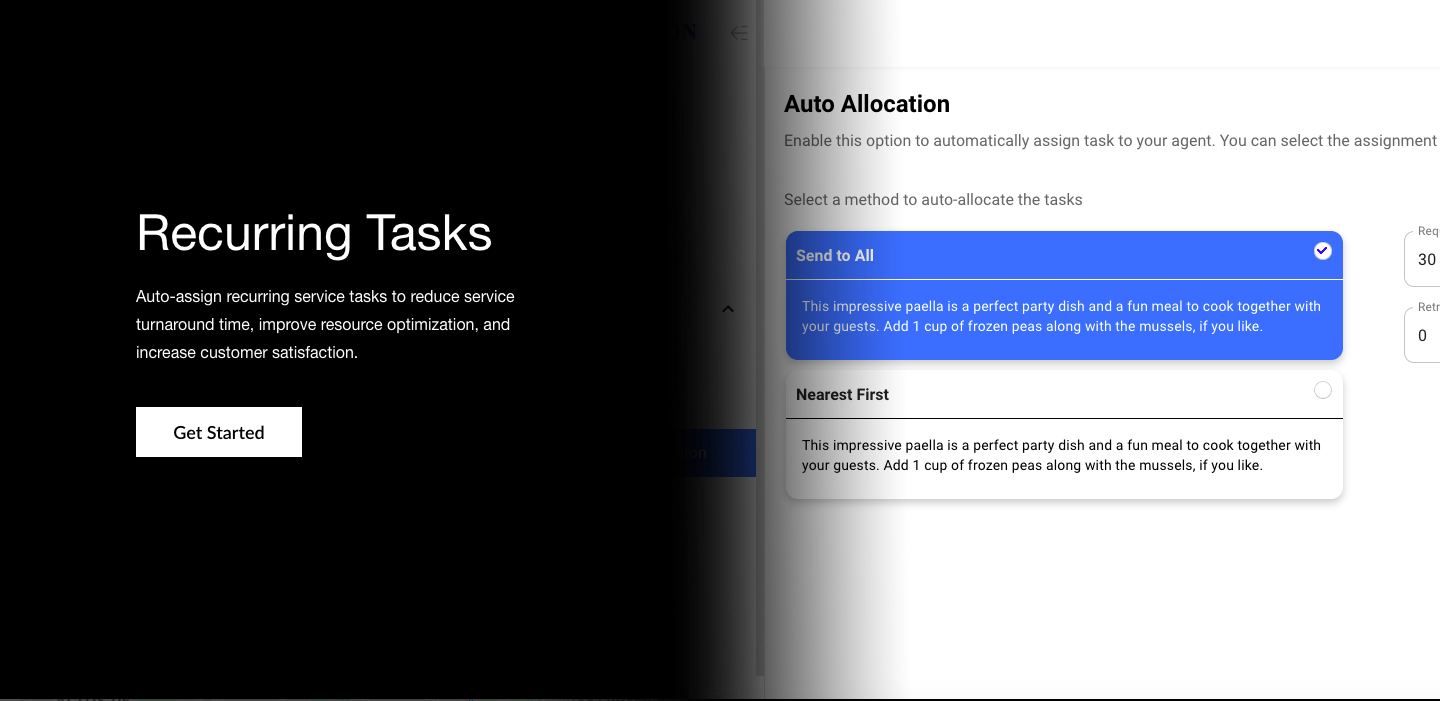This screenshot has width=1440, height=701.
Task: Click the 'Select a method to auto-allocate' label
Action: (933, 199)
